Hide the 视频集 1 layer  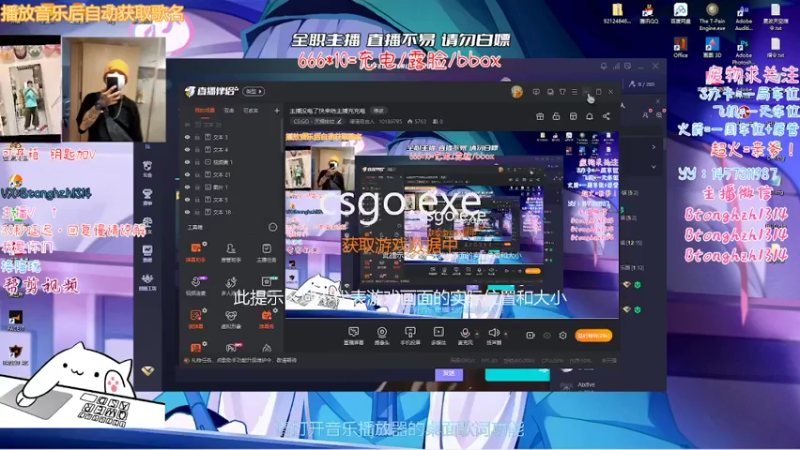[187, 162]
